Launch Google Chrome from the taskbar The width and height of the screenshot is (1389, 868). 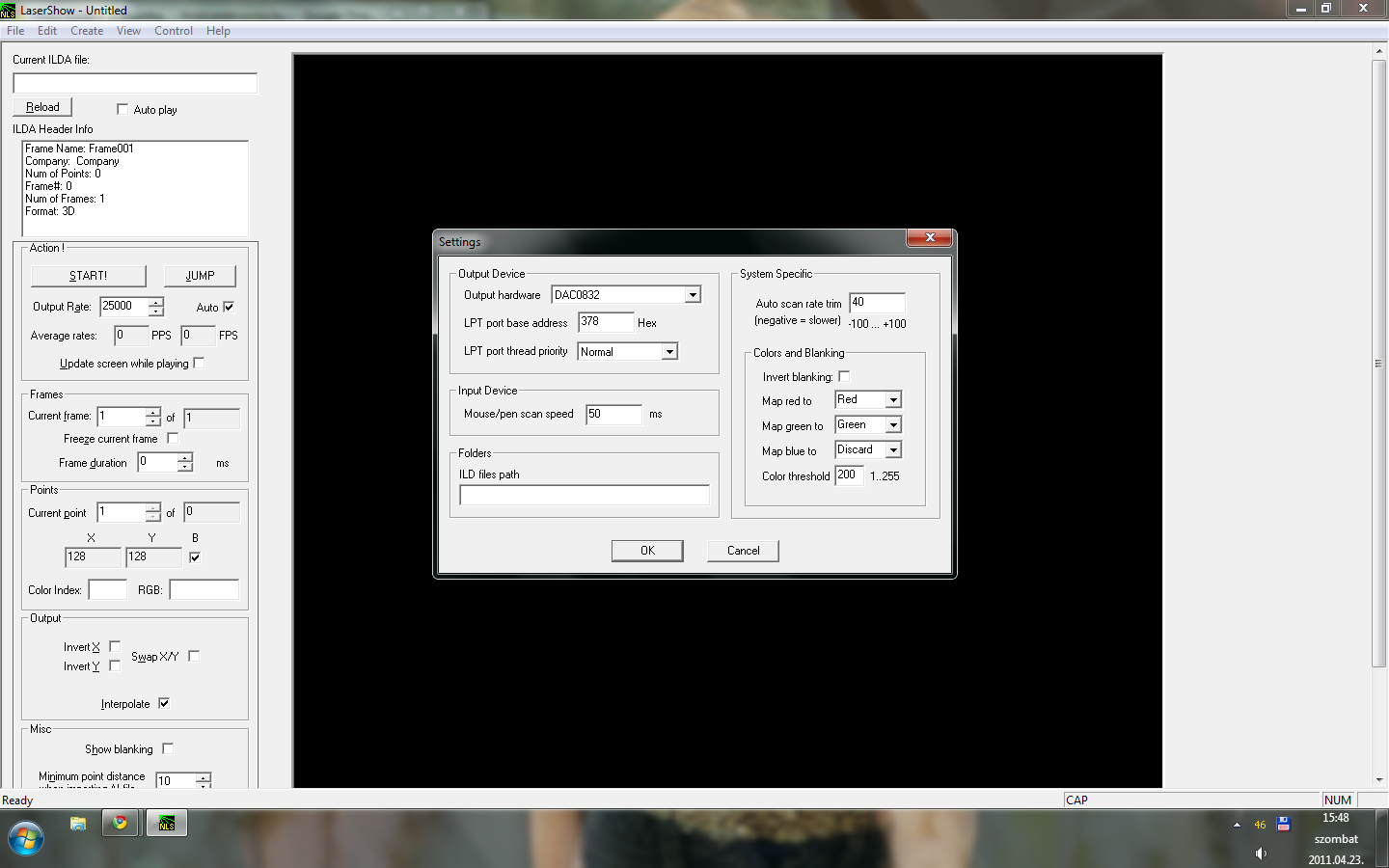click(x=121, y=824)
